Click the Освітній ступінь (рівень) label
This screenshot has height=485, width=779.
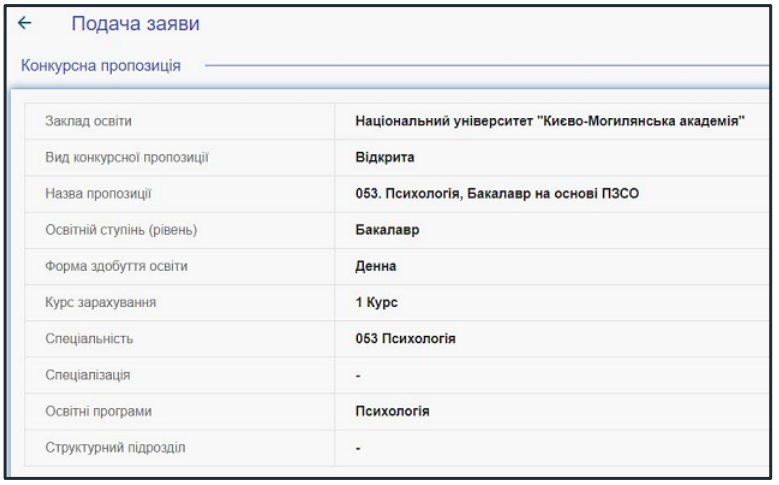point(121,230)
